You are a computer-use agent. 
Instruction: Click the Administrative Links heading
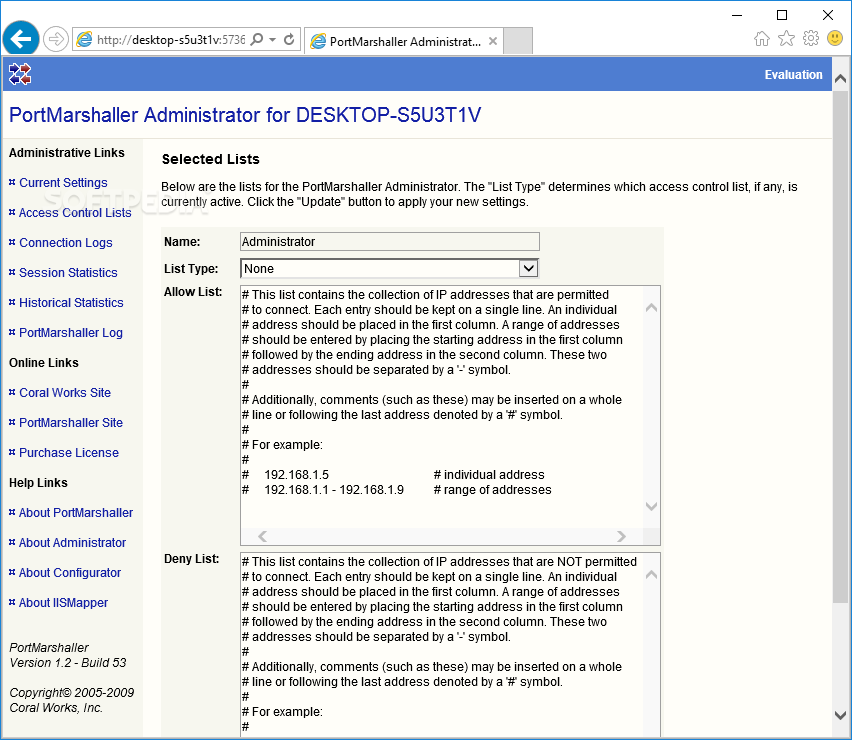67,153
